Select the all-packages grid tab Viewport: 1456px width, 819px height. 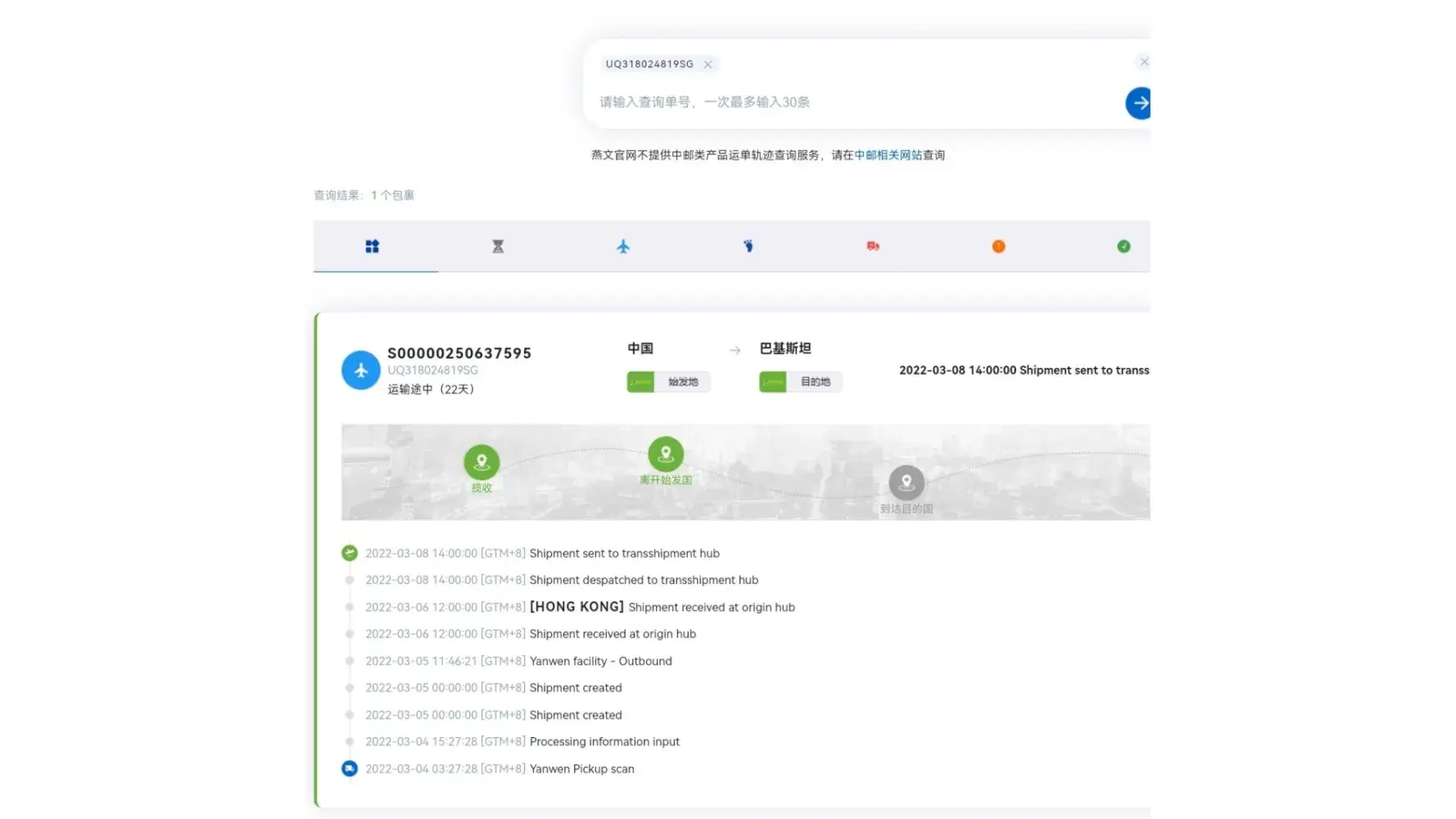372,247
